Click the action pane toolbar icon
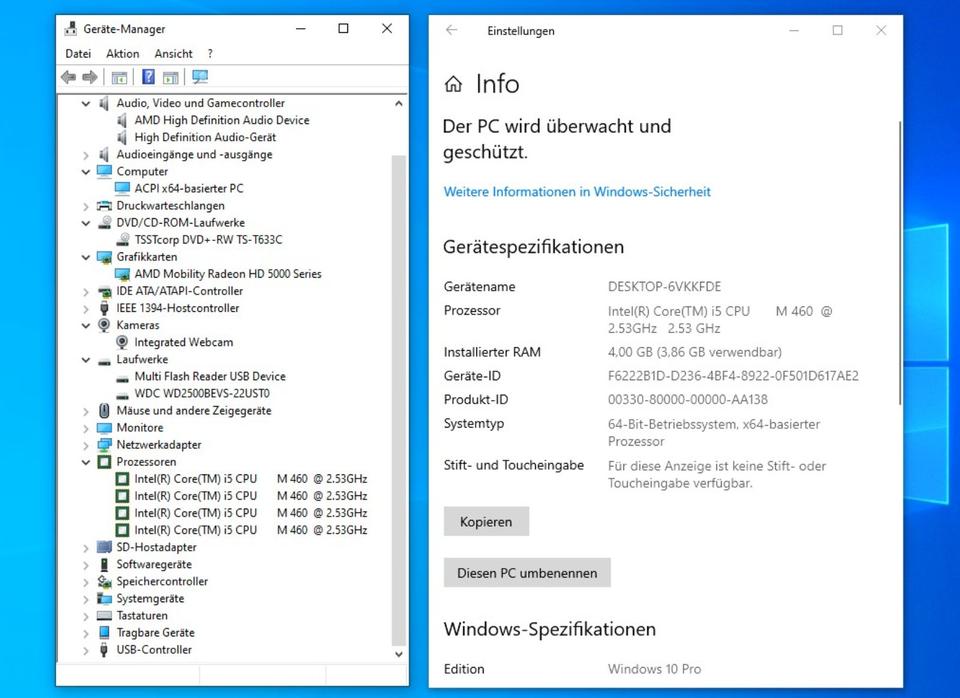 click(171, 77)
